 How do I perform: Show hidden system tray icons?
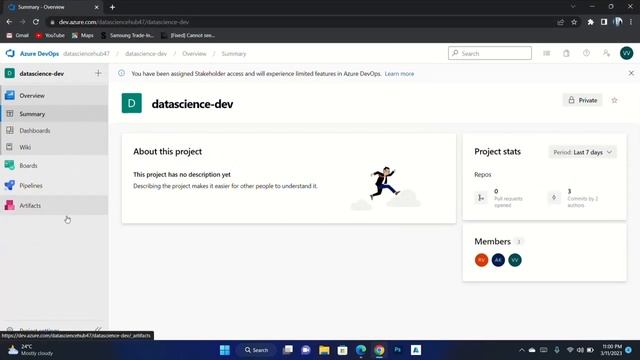point(521,350)
